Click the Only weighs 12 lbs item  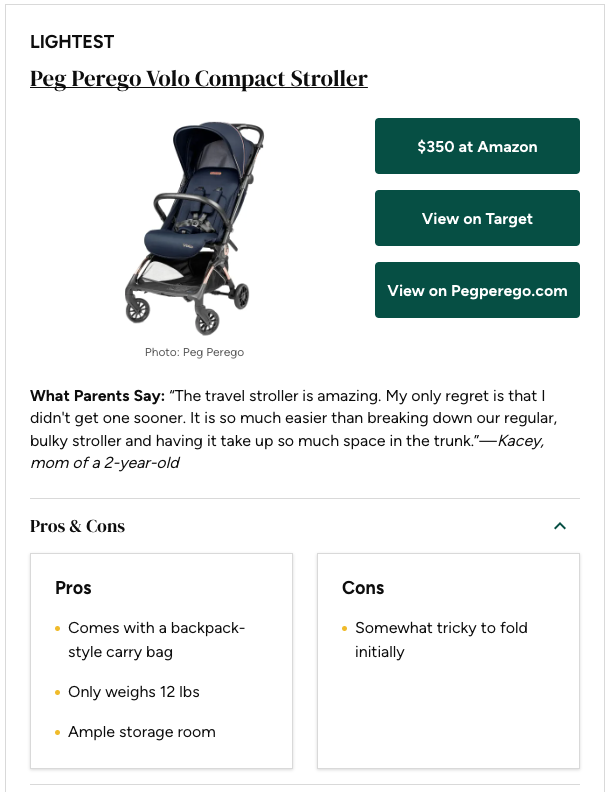(134, 692)
